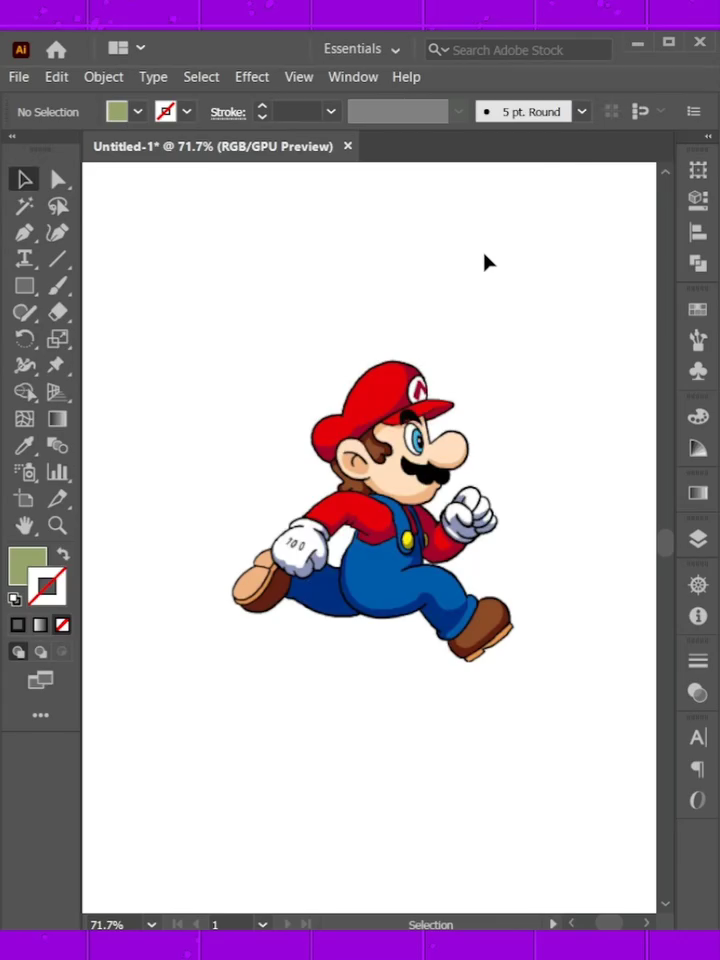Set paint mode to None
Screen dimensions: 720x960
(x=62, y=624)
